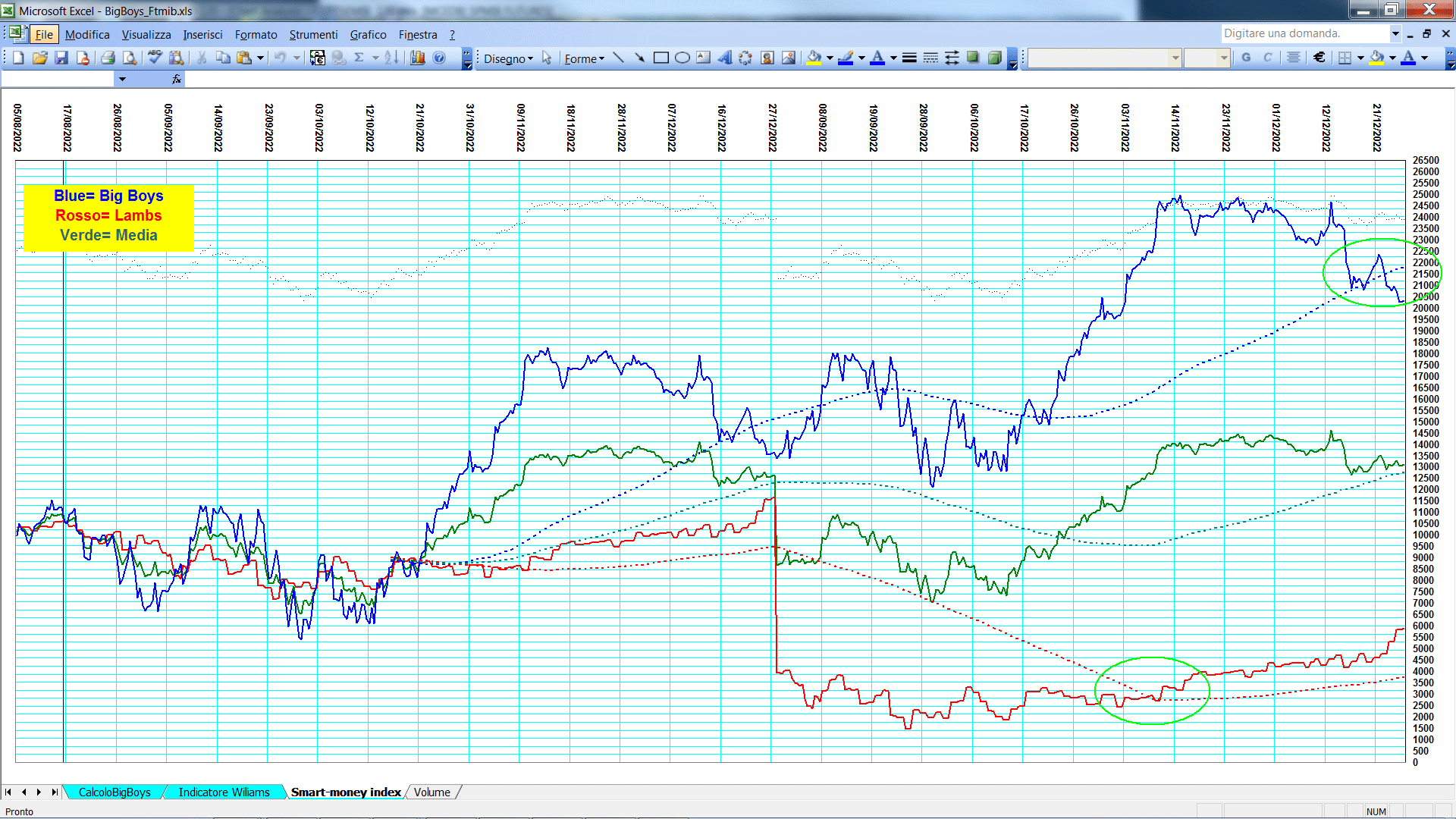Open the Forme shapes menu
The image size is (1456, 819).
584,58
